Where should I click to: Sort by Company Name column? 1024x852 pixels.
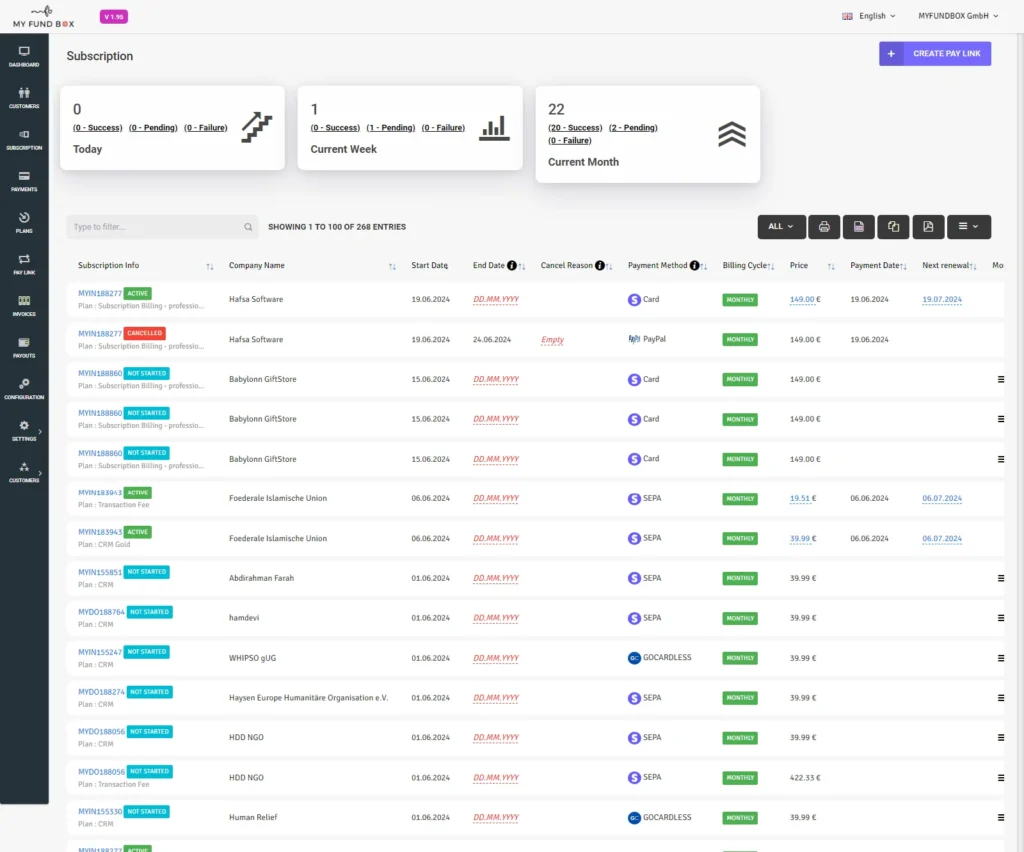[x=392, y=266]
